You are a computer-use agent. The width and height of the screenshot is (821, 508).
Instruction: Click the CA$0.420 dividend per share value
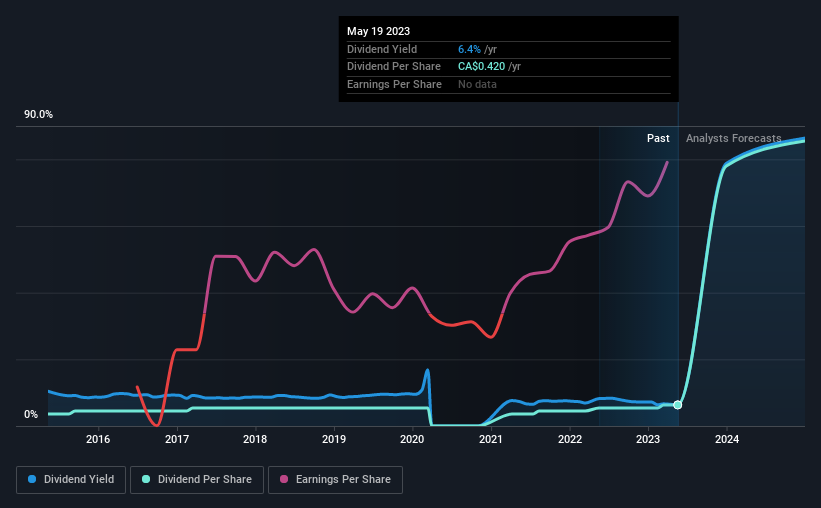pos(481,67)
